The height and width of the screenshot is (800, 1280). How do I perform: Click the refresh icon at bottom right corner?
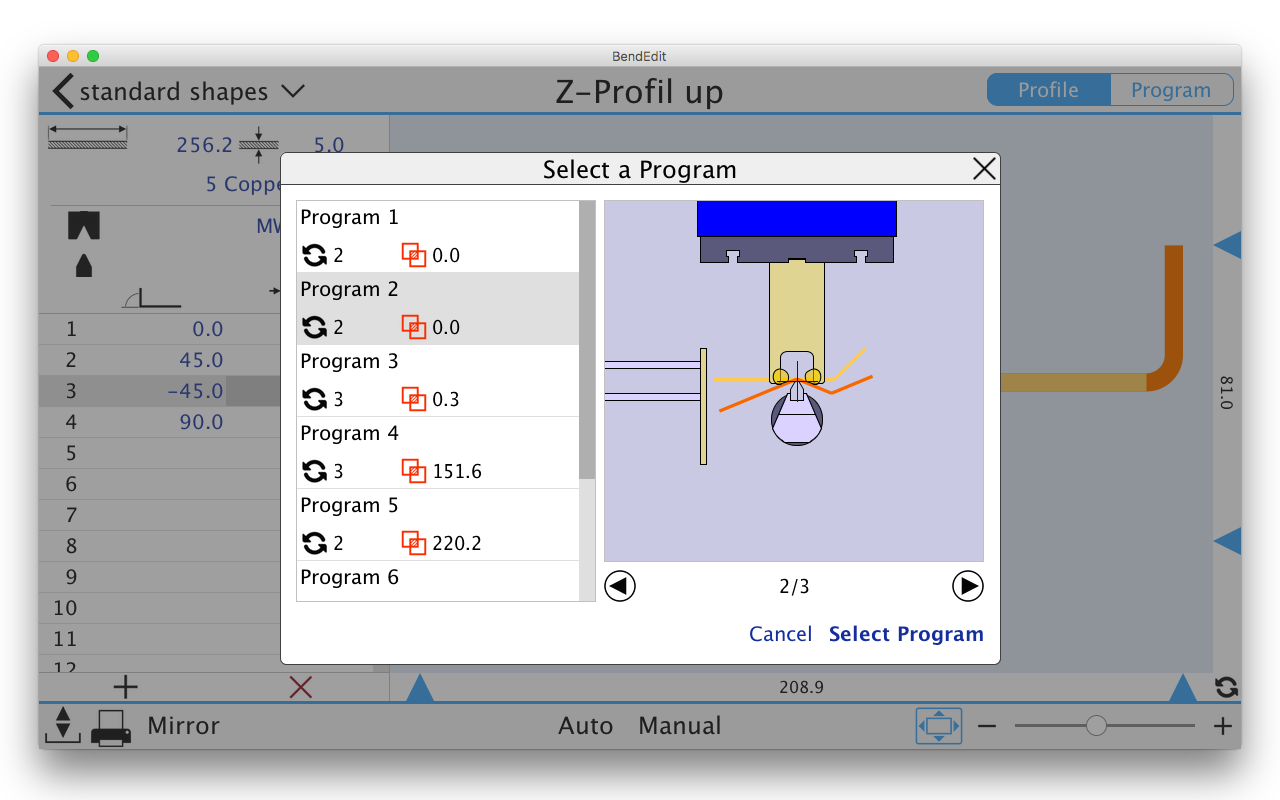1226,687
